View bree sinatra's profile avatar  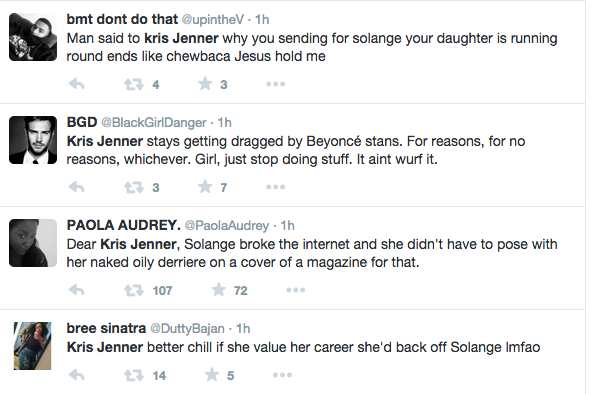33,346
